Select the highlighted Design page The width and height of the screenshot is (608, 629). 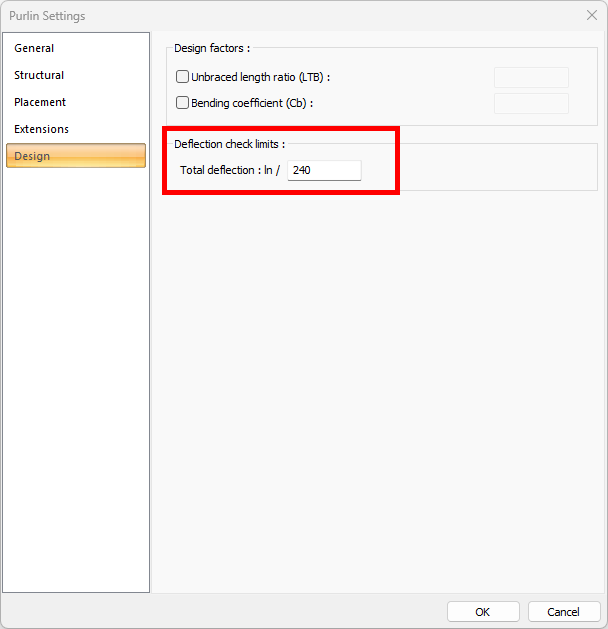click(x=76, y=156)
